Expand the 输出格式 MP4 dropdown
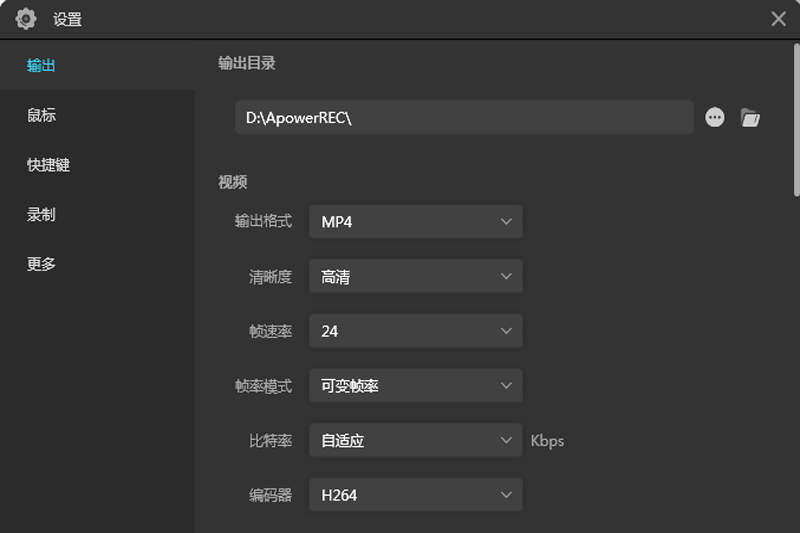Screen dimensions: 800x533 (415, 222)
